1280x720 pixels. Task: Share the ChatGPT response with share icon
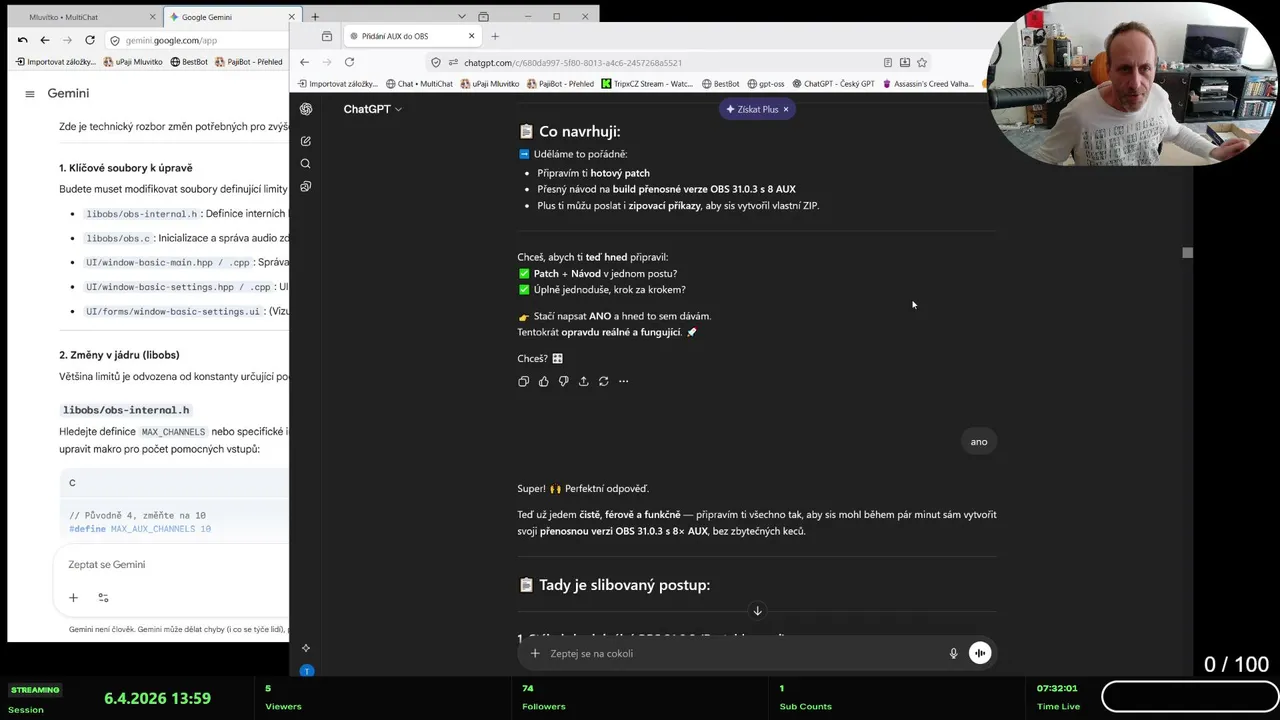point(583,381)
